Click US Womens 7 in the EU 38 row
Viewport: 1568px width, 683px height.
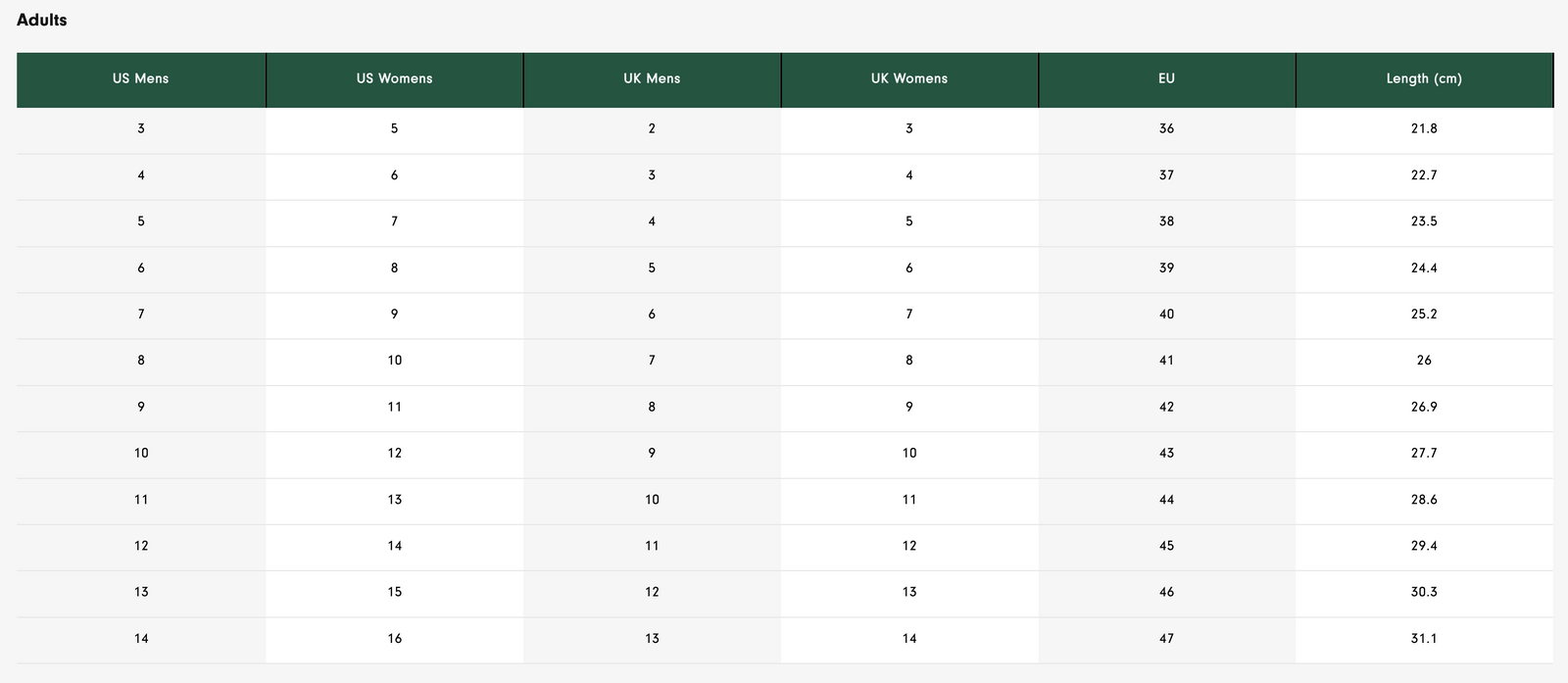[x=394, y=221]
